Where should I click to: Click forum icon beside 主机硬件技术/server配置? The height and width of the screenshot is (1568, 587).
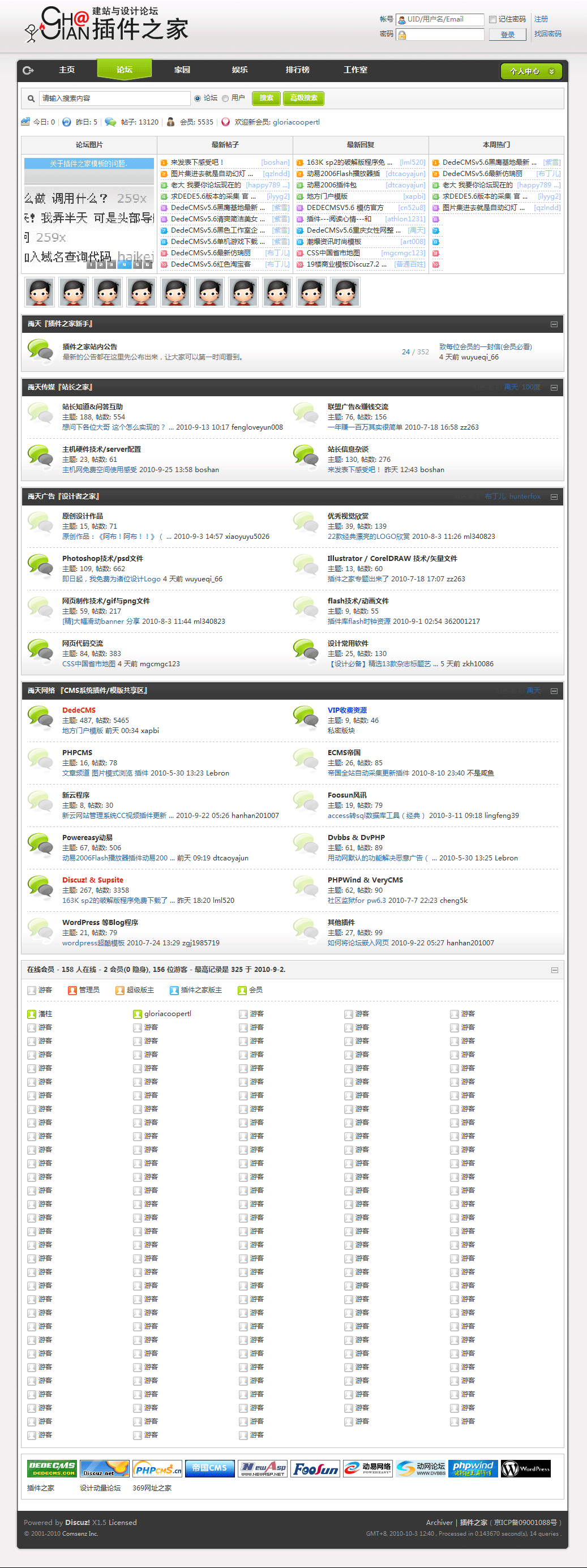tap(40, 456)
